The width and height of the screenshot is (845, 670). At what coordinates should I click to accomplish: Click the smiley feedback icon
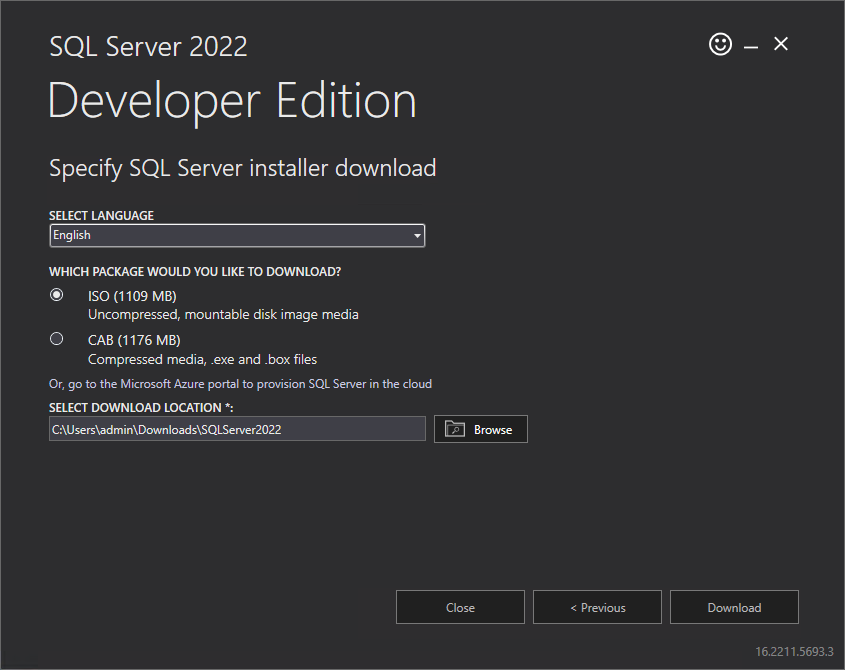pos(720,44)
